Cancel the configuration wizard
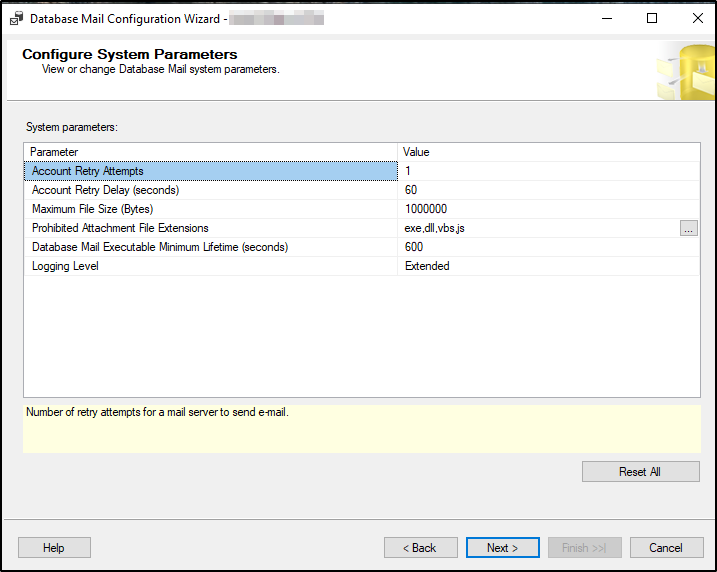The height and width of the screenshot is (572, 717). point(665,548)
